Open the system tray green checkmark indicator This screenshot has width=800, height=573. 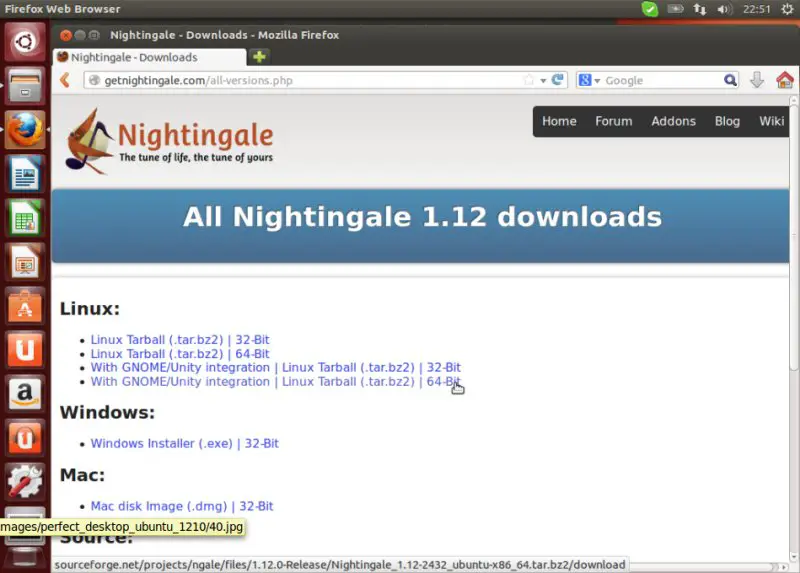pos(649,9)
